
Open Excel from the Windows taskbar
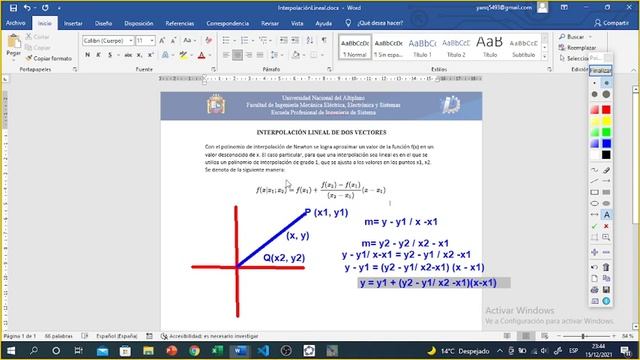[x=217, y=351]
